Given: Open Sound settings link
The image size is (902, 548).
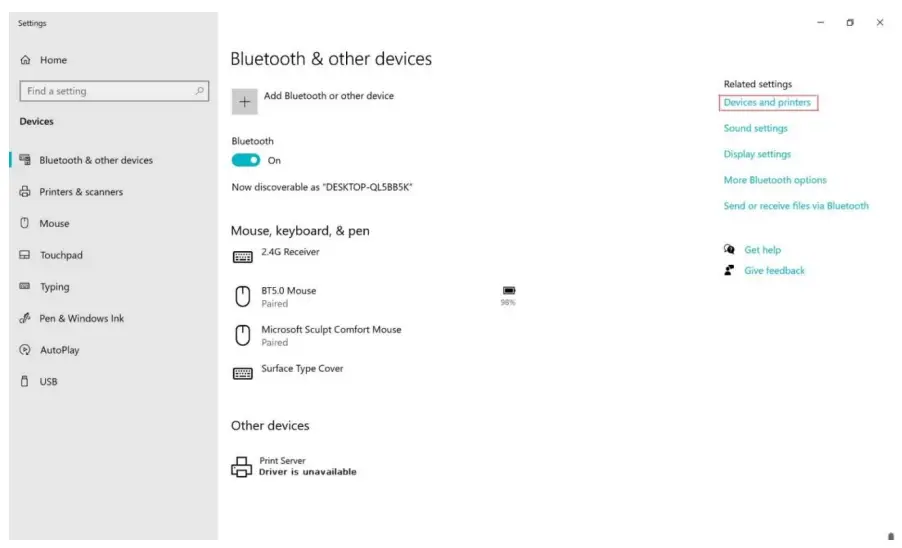Looking at the screenshot, I should pos(755,128).
